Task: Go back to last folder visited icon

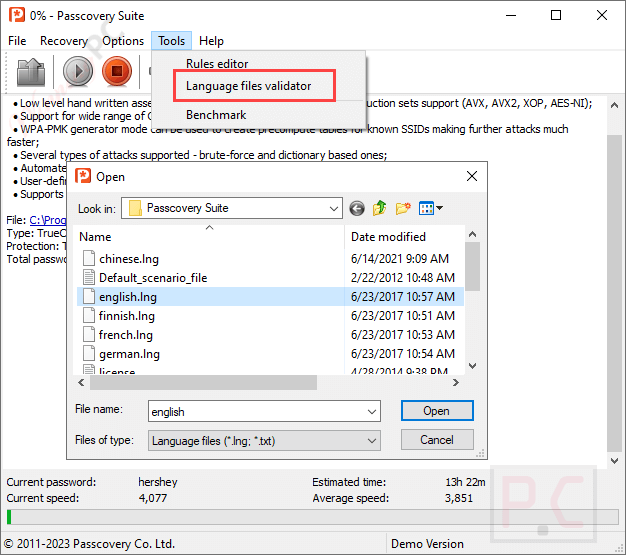Action: [x=357, y=208]
